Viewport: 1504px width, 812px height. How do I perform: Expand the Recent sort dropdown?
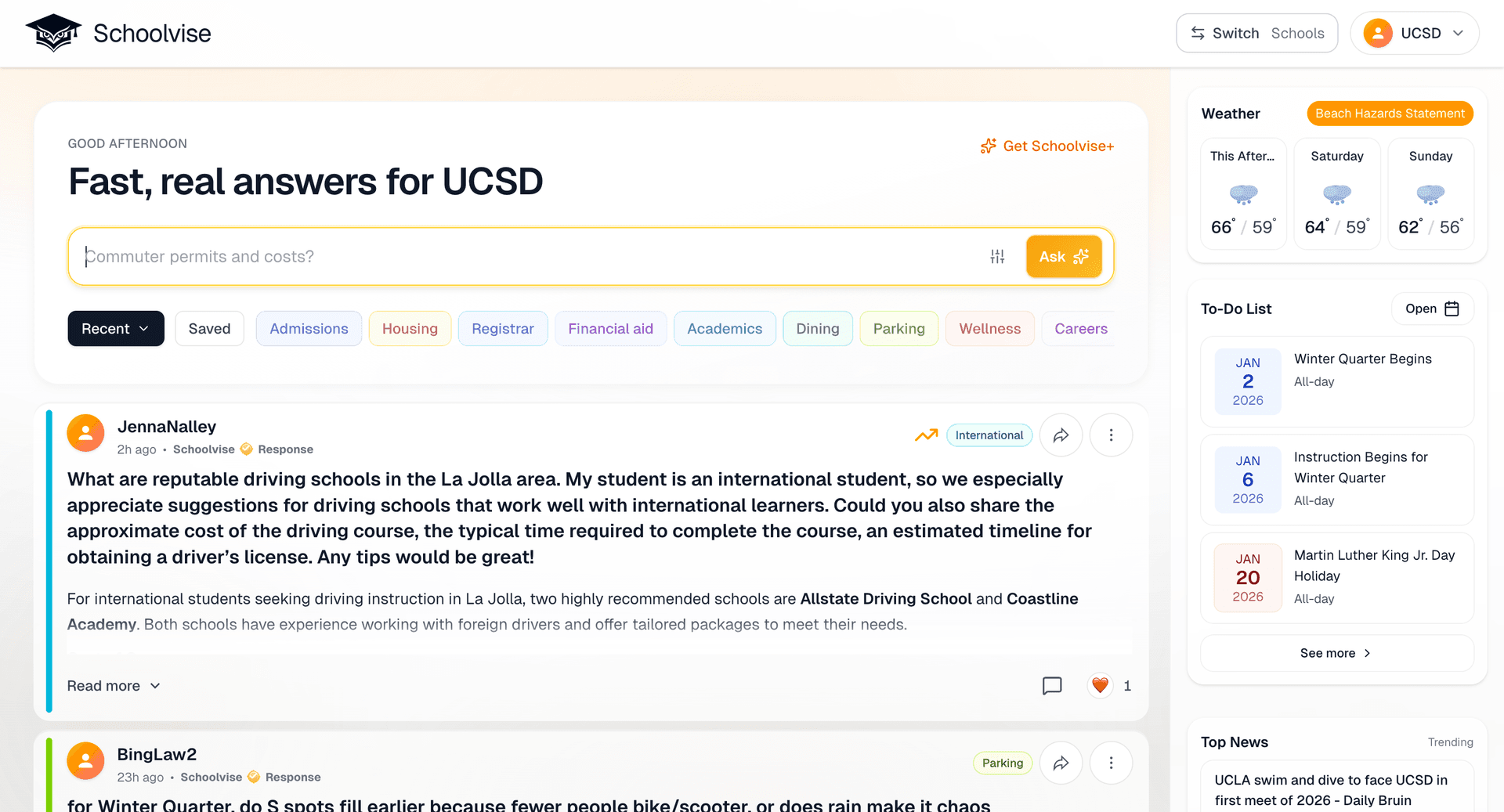click(x=116, y=329)
